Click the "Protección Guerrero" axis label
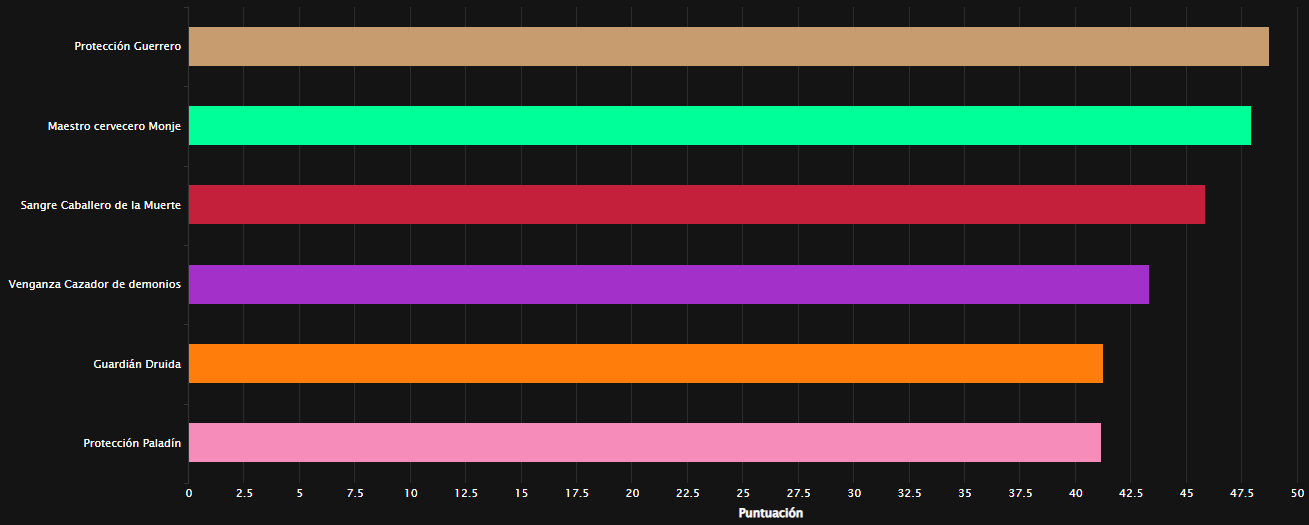 [127, 47]
